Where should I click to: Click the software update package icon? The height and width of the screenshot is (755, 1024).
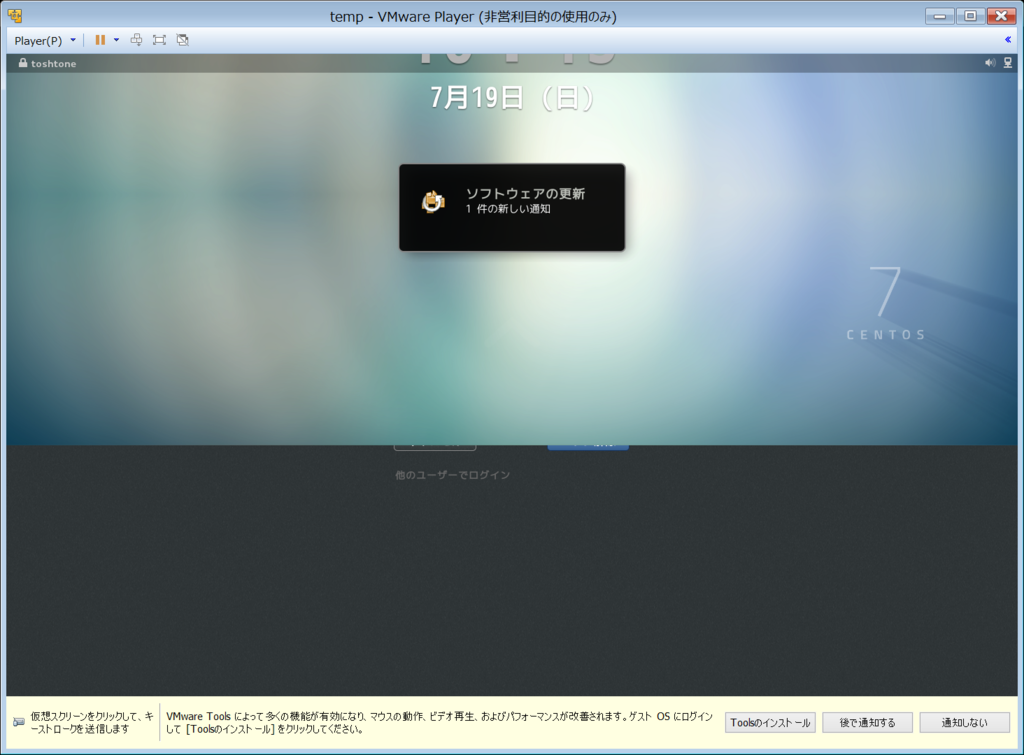click(x=433, y=202)
